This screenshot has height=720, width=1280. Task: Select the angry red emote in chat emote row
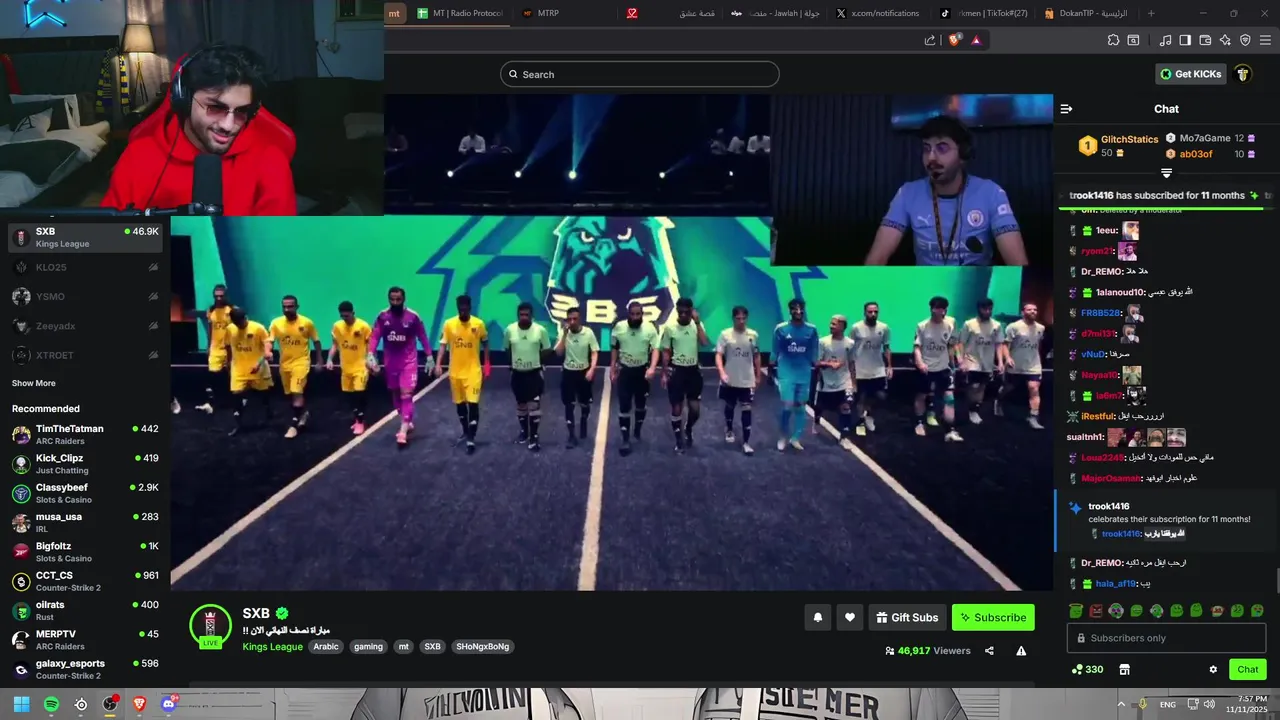coord(1096,611)
